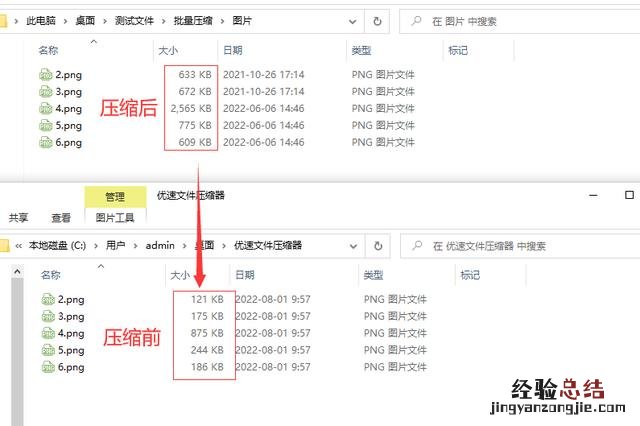
Task: Open the 图片工具 ribbon tab
Action: click(115, 217)
